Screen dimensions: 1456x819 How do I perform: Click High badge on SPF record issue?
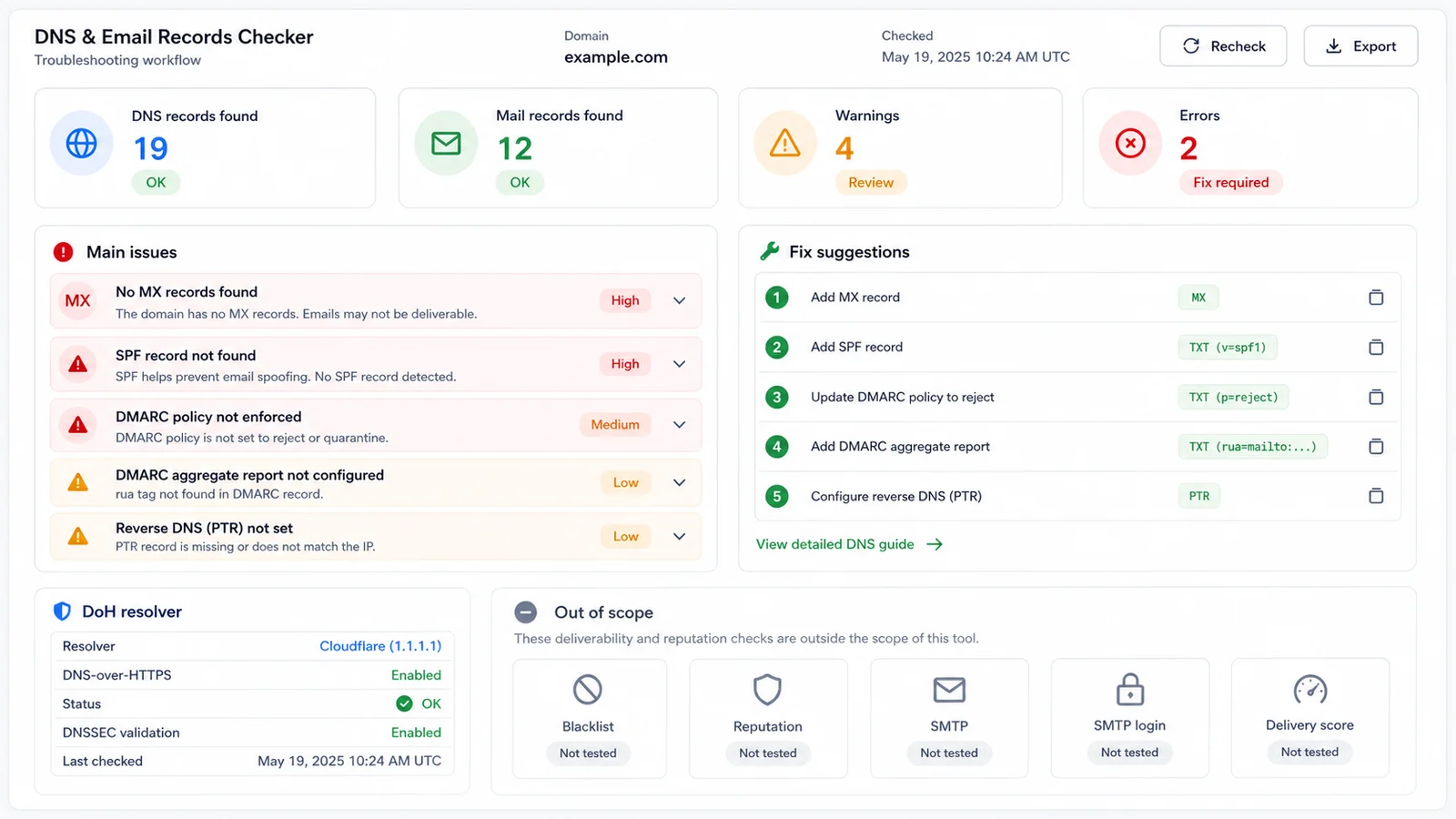tap(625, 364)
